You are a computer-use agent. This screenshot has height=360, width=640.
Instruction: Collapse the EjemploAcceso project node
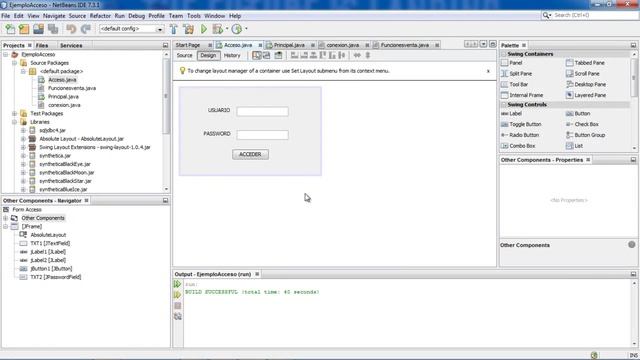tap(6, 54)
